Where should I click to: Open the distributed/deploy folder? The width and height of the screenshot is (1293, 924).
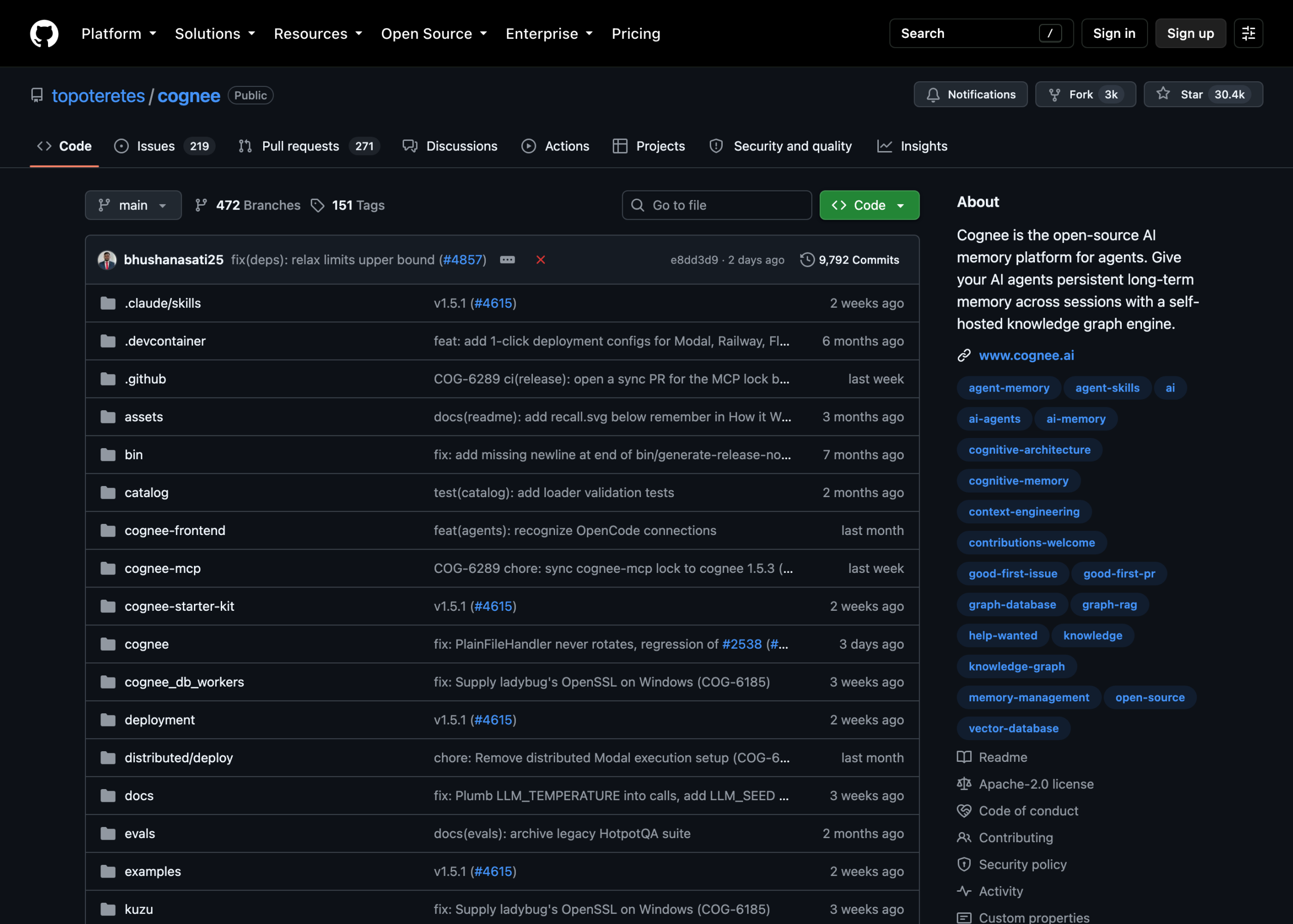pyautogui.click(x=179, y=758)
